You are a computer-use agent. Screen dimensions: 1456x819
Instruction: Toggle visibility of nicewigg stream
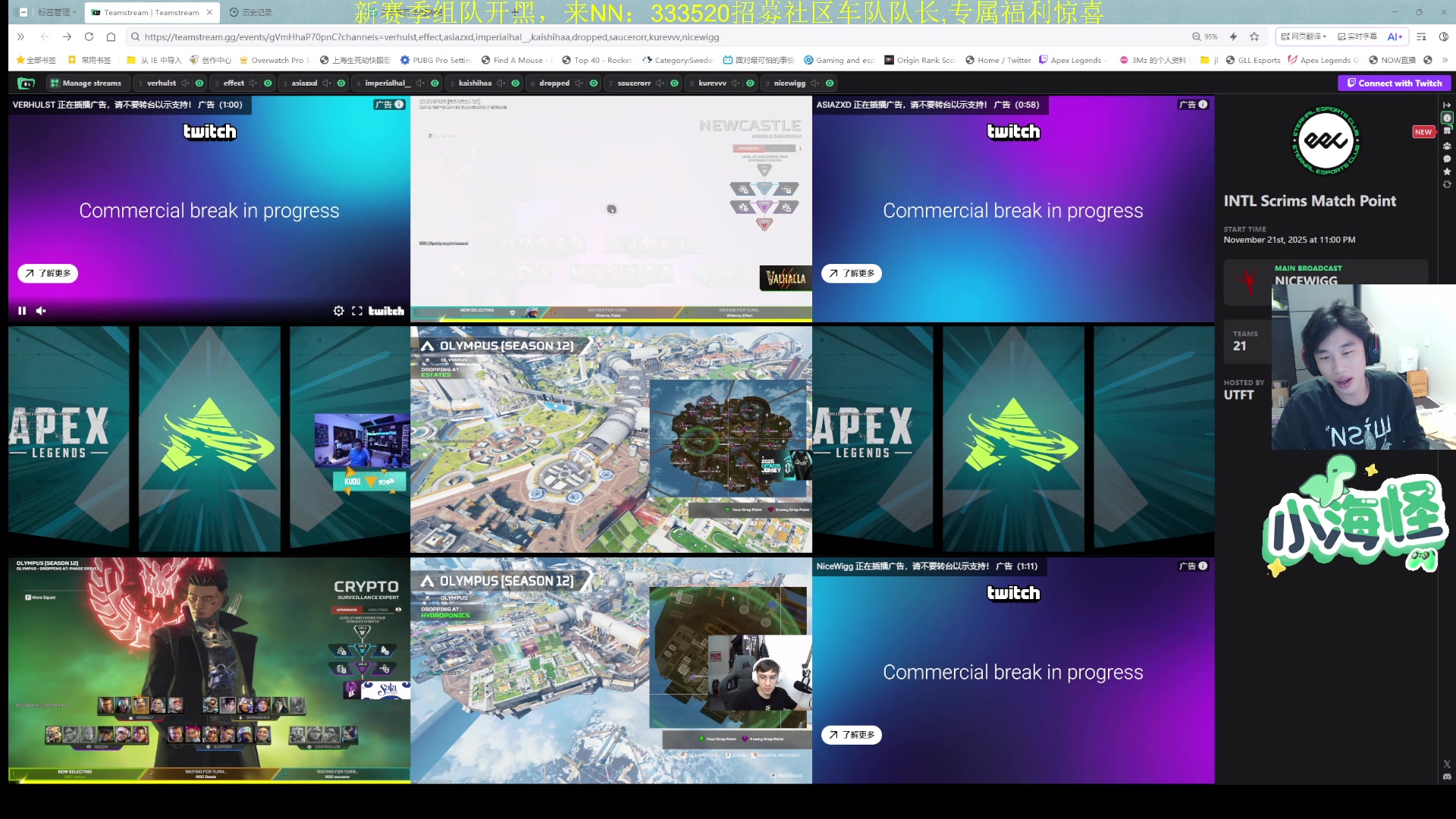click(830, 83)
